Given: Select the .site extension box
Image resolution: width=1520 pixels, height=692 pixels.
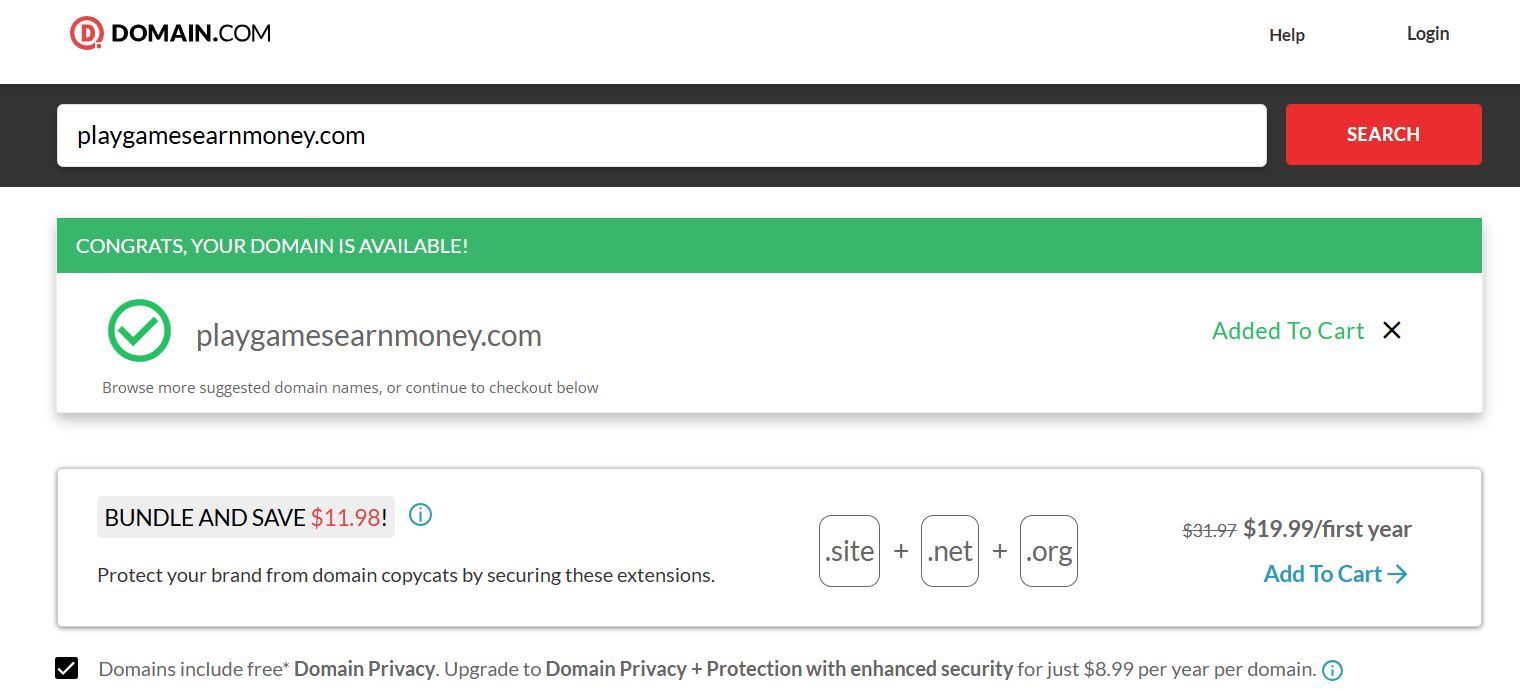Looking at the screenshot, I should 849,551.
